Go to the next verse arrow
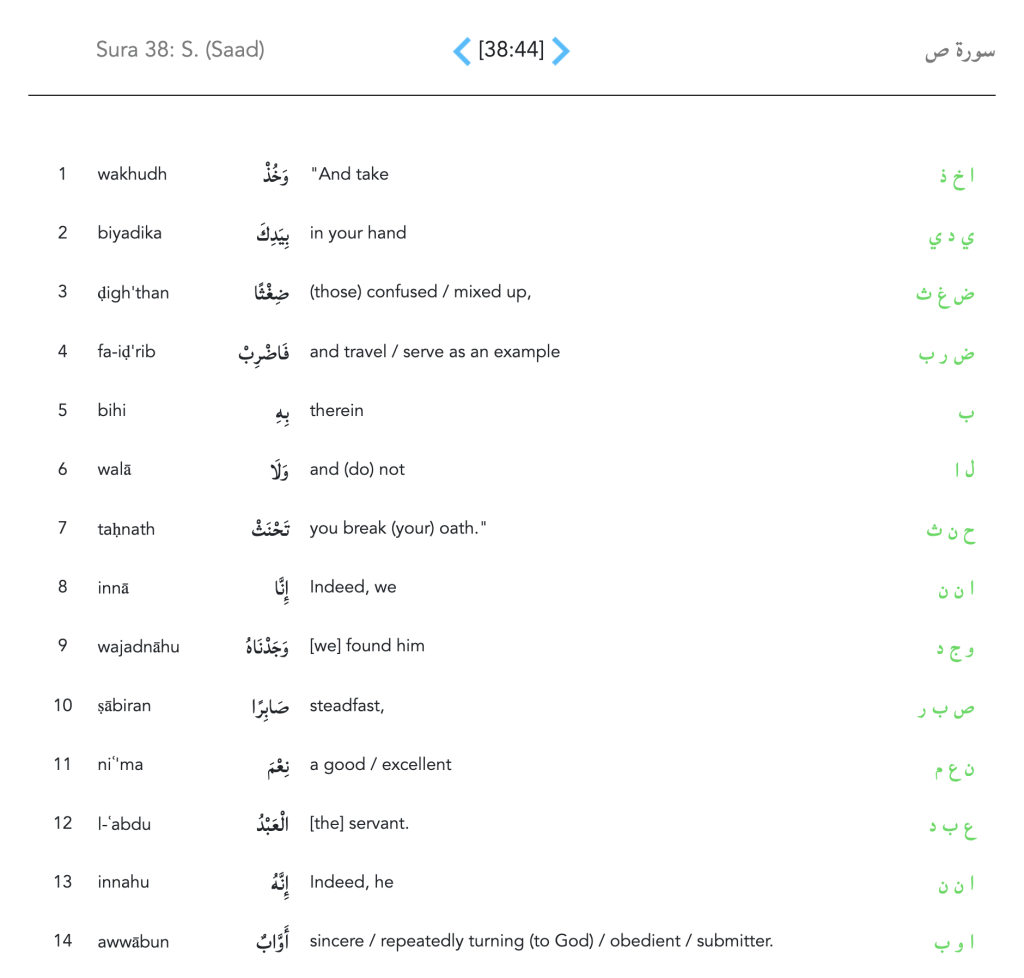Screen dimensions: 1024x978 tap(561, 51)
